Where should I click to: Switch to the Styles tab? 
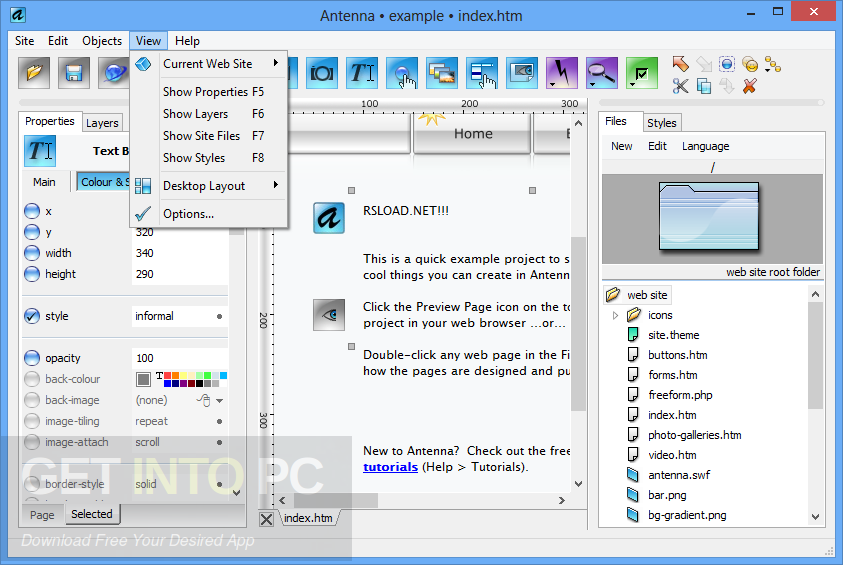click(x=661, y=123)
